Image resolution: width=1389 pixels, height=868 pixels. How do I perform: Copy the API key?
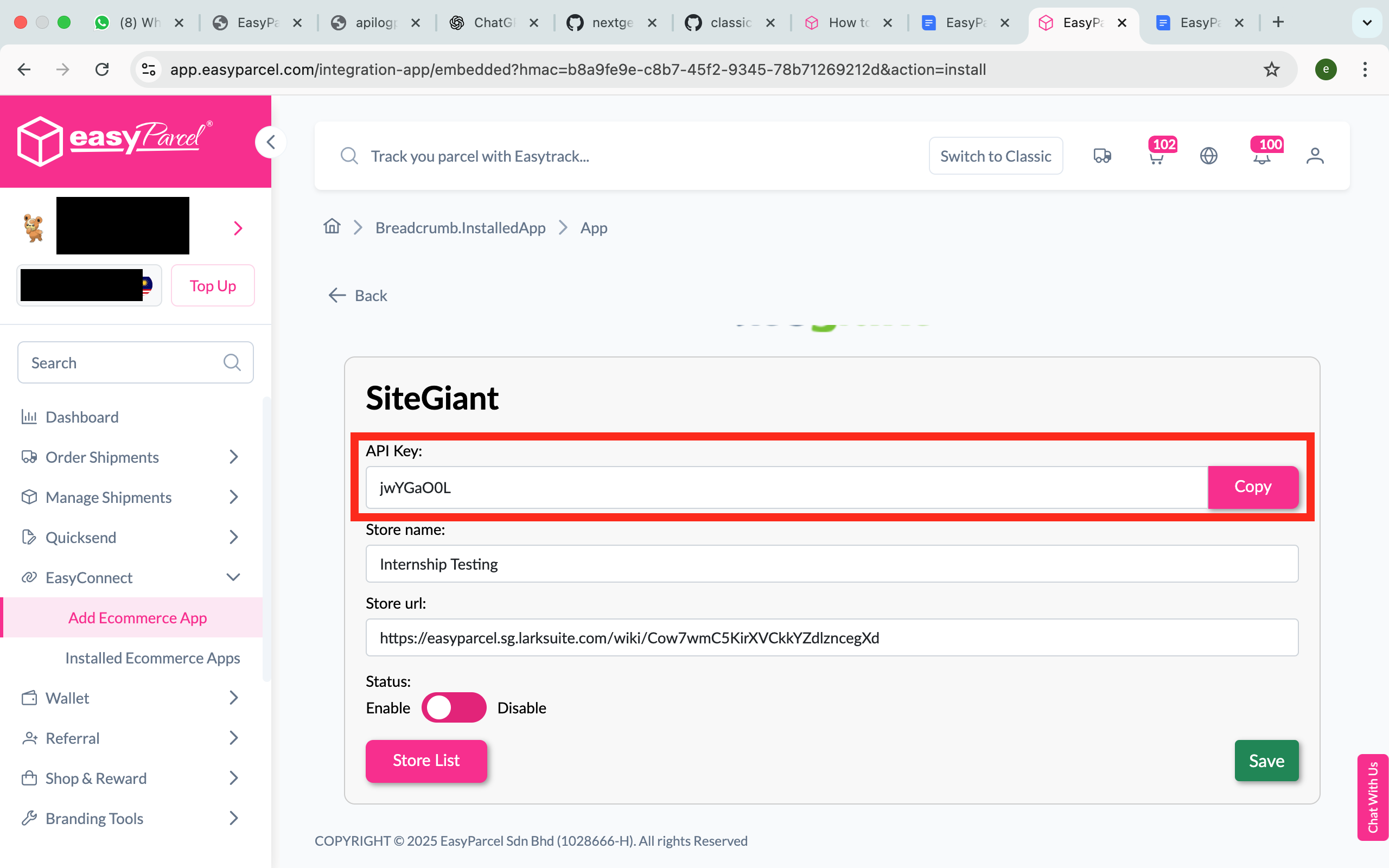click(1253, 487)
